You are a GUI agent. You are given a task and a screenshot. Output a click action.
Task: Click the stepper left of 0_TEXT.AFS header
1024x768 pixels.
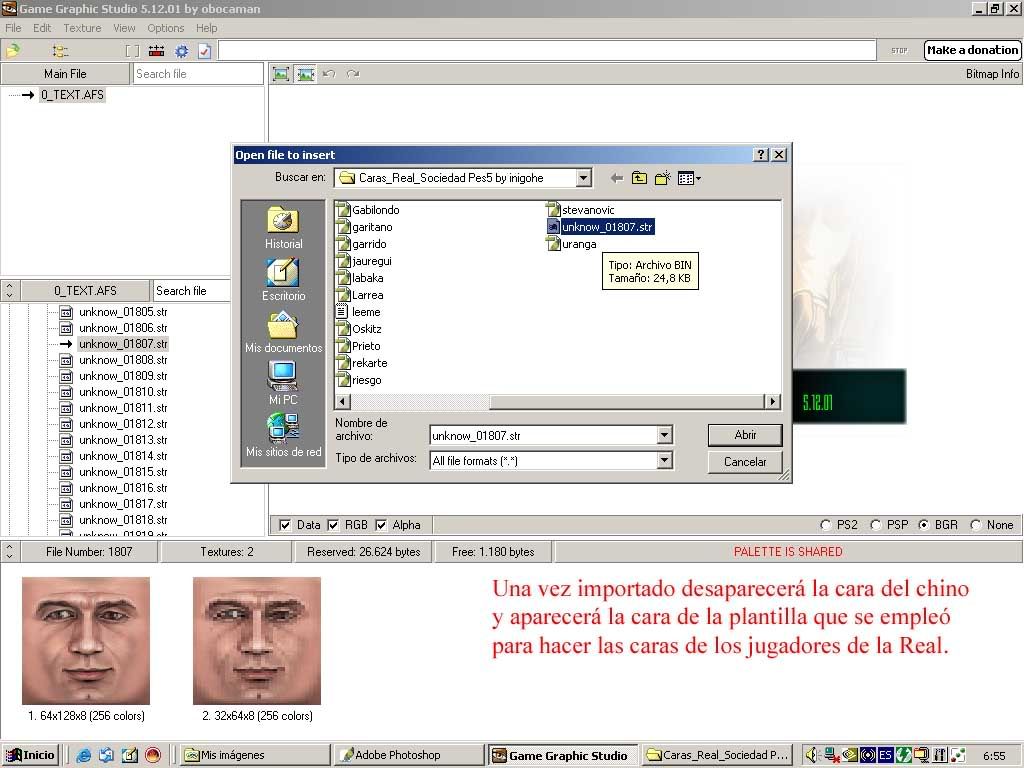click(10, 291)
